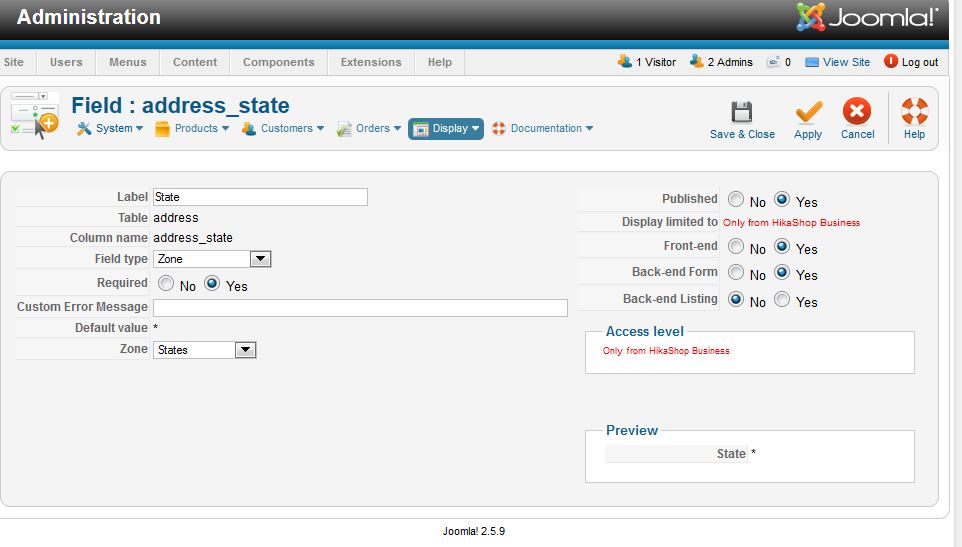Click the 1 Visitor link

tap(656, 62)
